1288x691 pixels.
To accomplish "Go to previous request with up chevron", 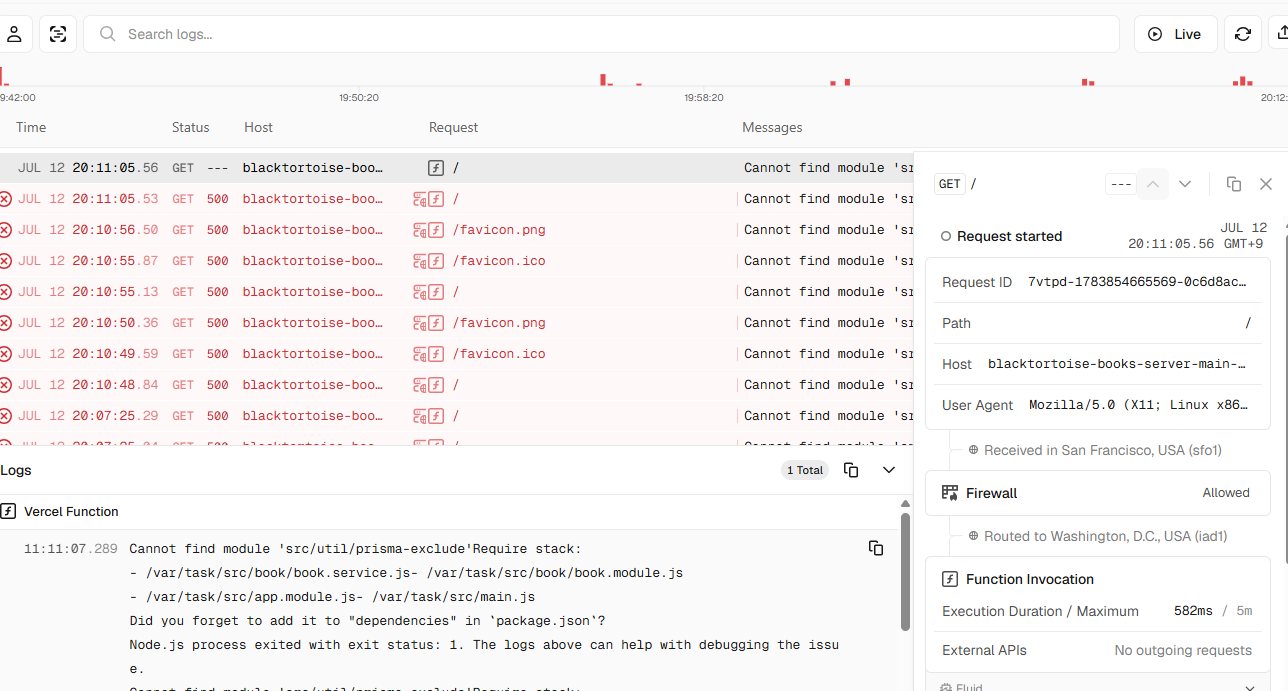I will click(x=1153, y=184).
